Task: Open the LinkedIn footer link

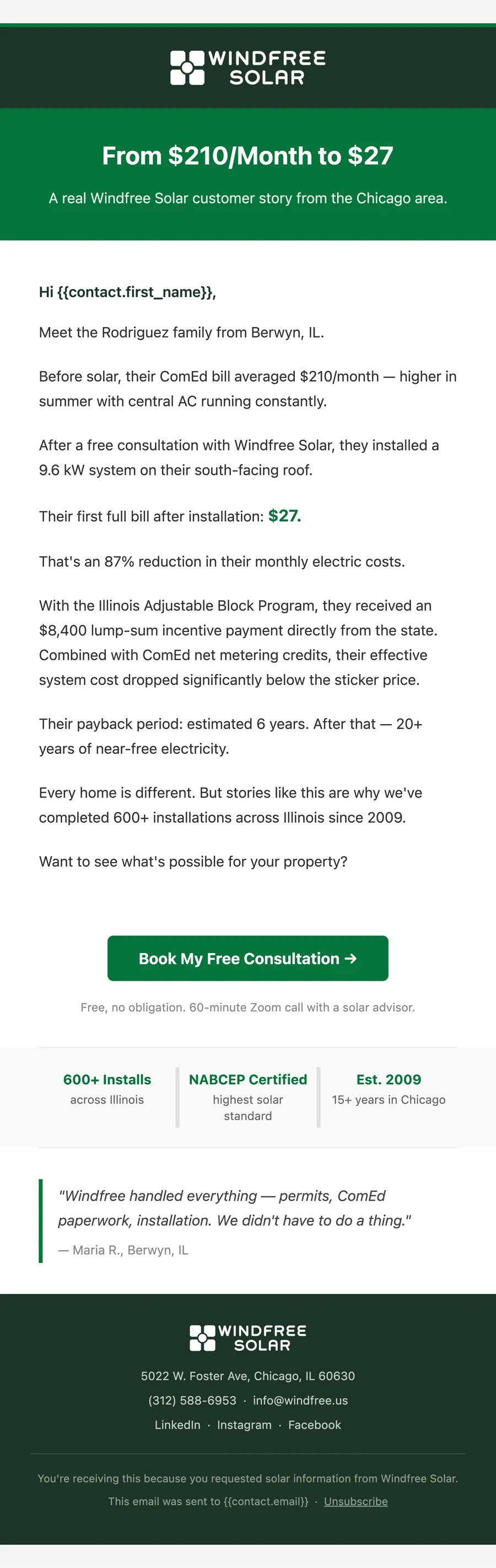Action: [177, 1425]
